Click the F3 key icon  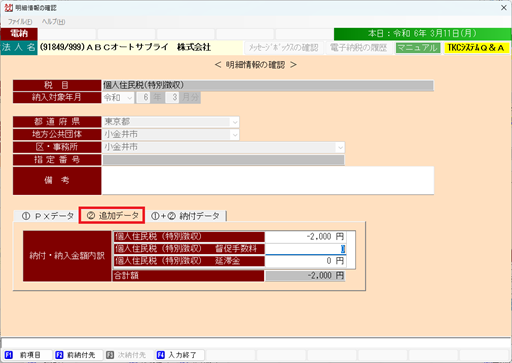pos(110,355)
